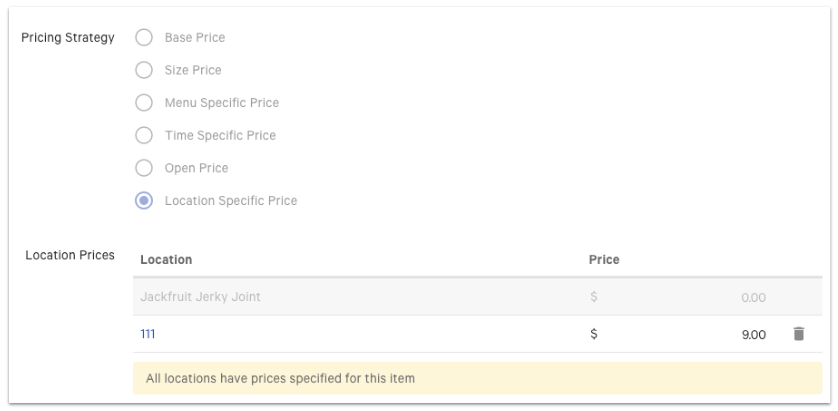Click dollar sign in Jackfruit Jerky Joint row
The height and width of the screenshot is (411, 838).
coord(594,297)
